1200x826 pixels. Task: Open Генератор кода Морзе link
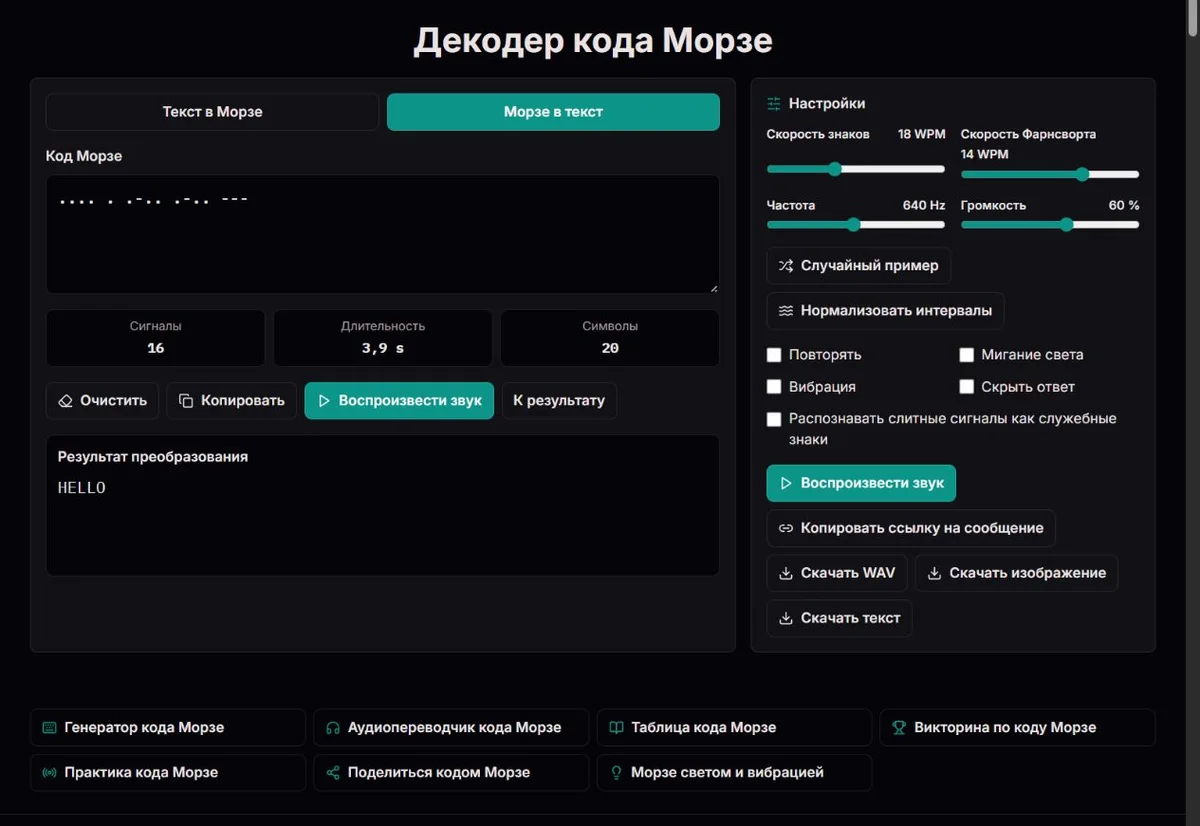coord(168,728)
